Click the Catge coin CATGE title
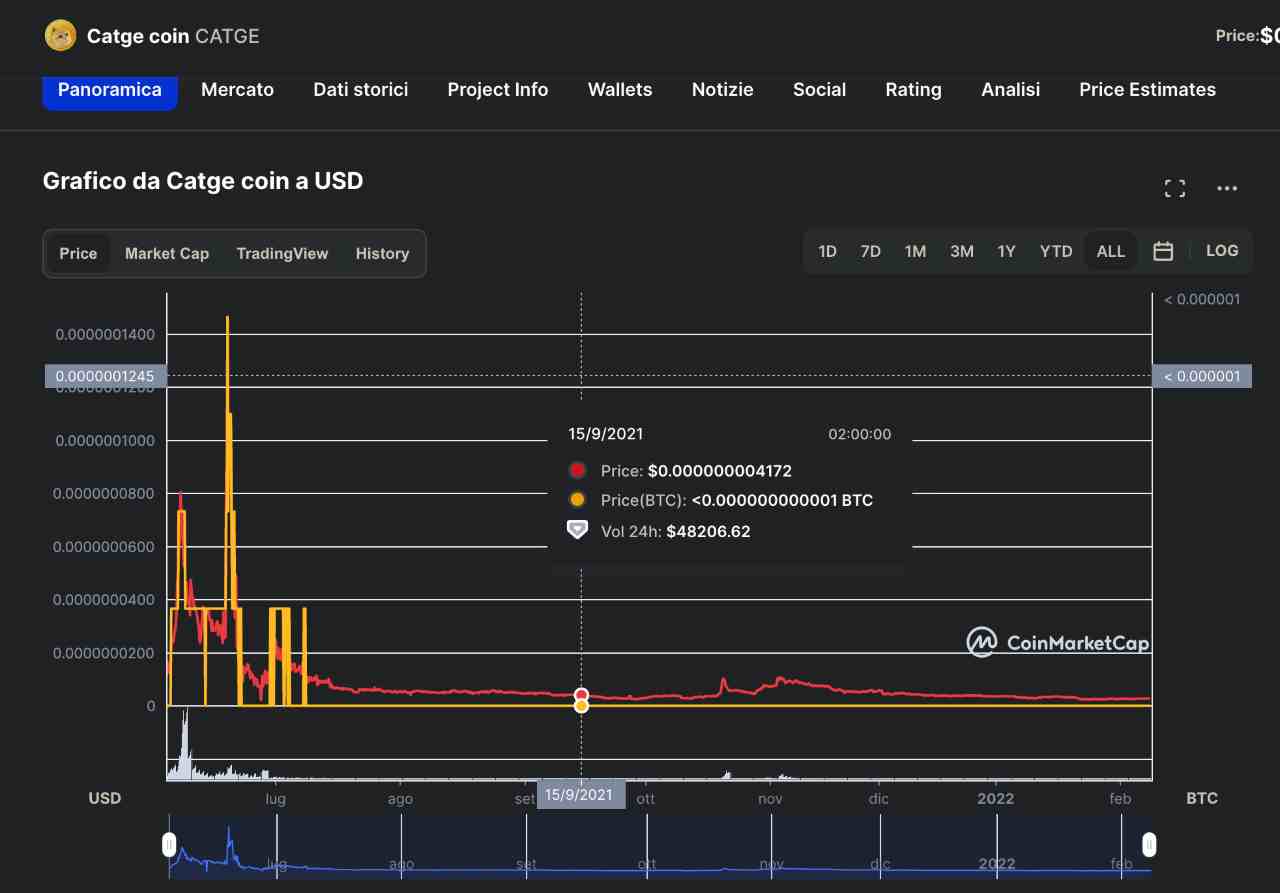The image size is (1280, 893). [173, 37]
